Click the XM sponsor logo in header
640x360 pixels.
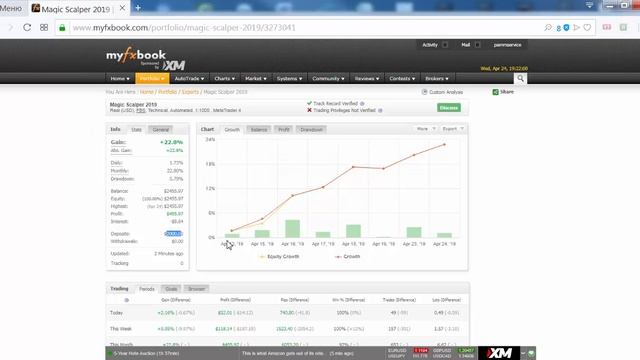[x=174, y=65]
